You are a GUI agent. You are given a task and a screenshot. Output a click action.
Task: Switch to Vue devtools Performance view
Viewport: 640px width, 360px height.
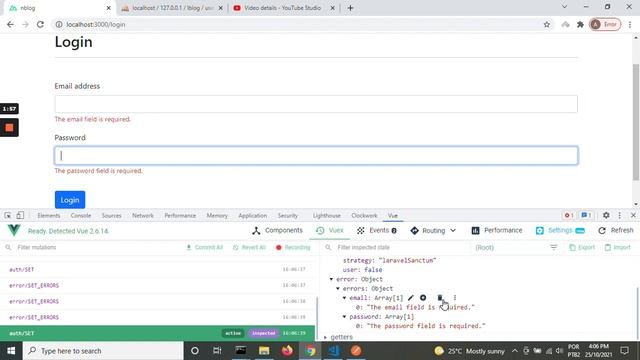[x=497, y=231]
